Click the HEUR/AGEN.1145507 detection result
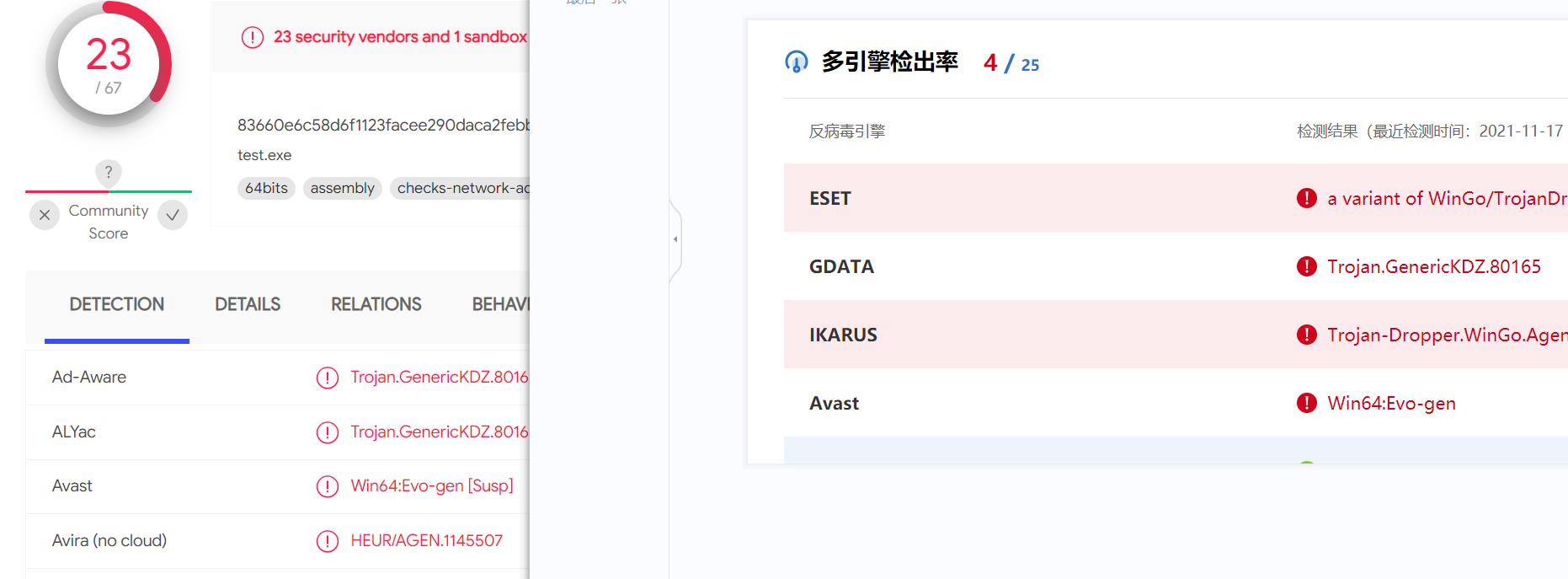Screen dimensions: 1568x579 [x=427, y=540]
